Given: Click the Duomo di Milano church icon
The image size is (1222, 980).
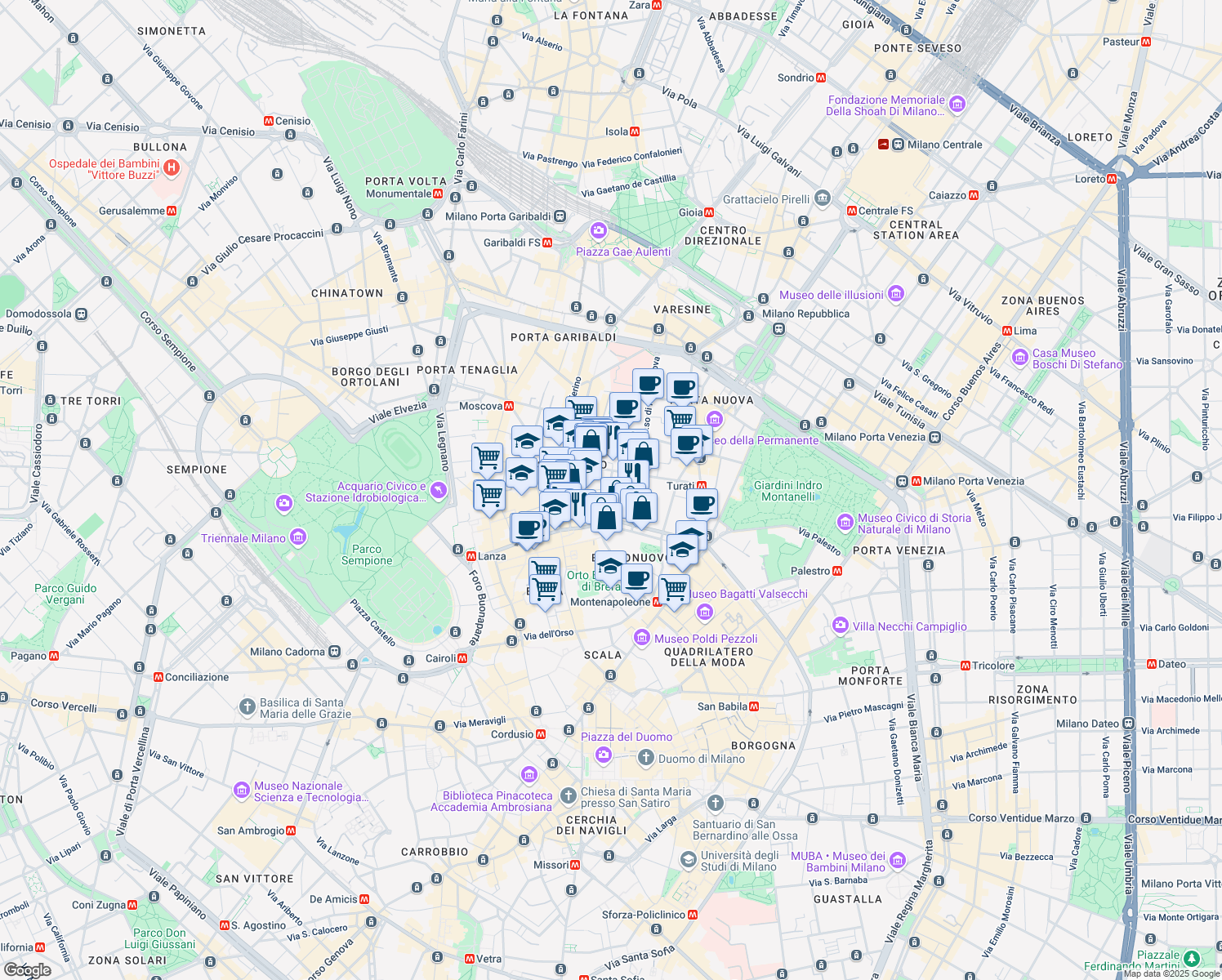Looking at the screenshot, I should tap(646, 758).
